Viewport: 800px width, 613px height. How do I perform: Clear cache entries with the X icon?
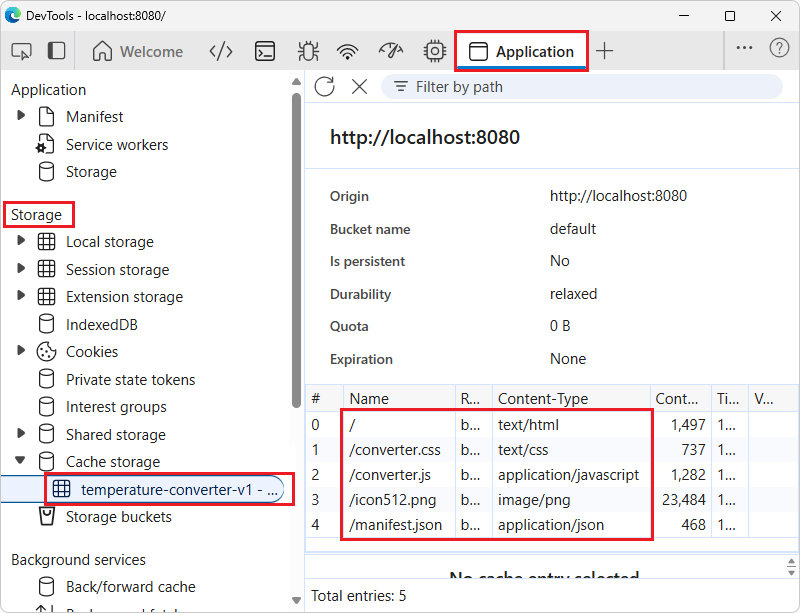pos(360,87)
